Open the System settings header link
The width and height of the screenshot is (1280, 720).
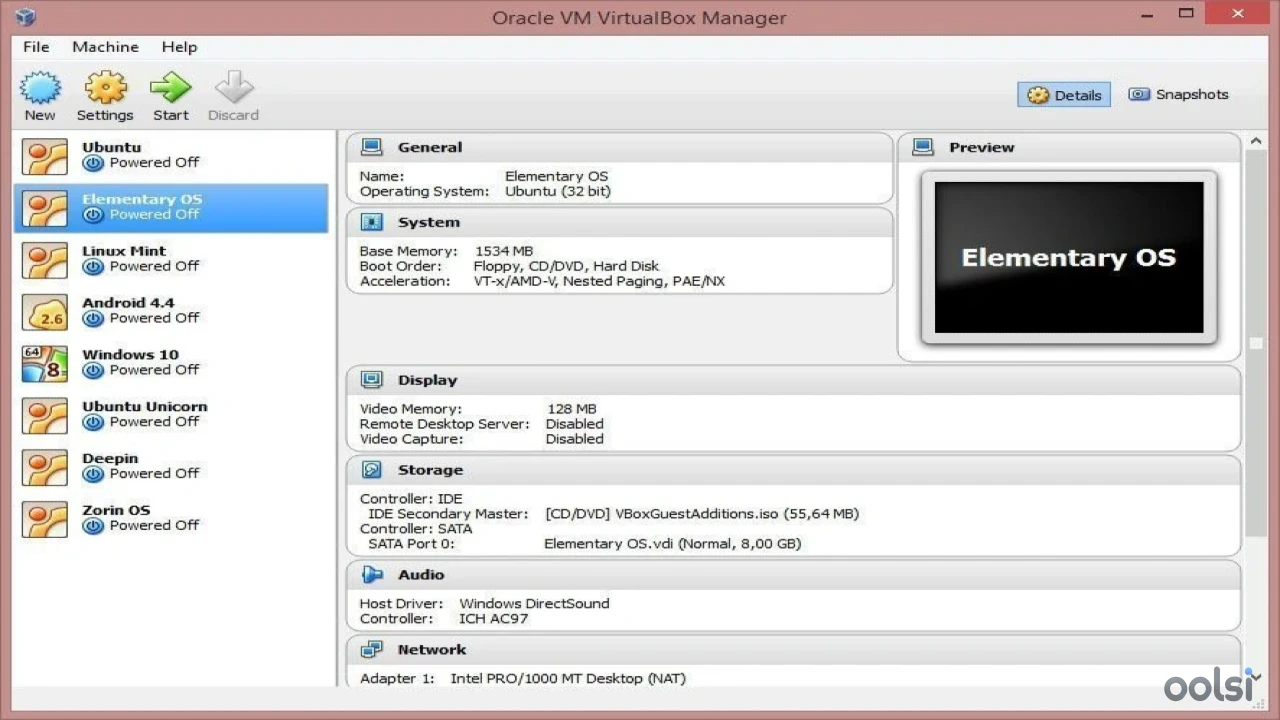429,222
